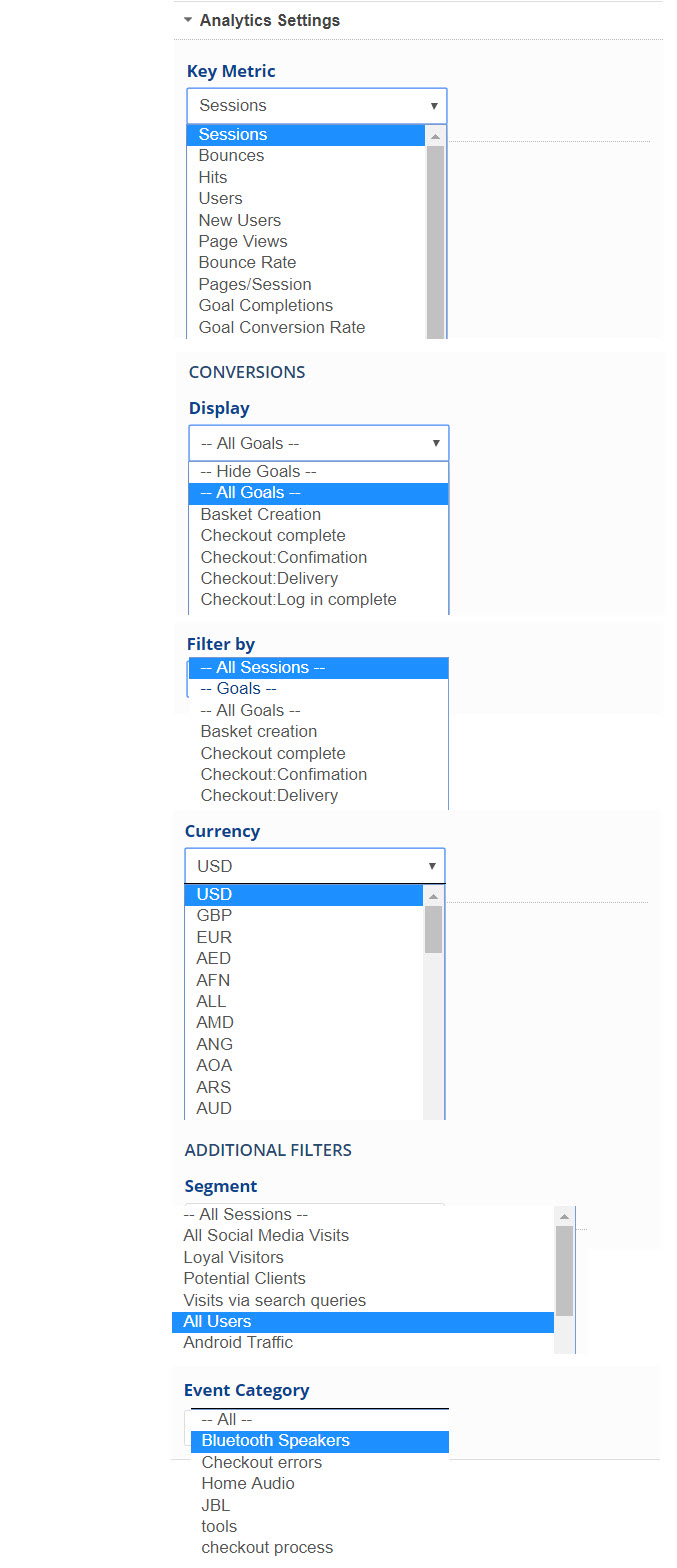The image size is (677, 1568).
Task: Select Checkout errors event category
Action: (x=261, y=1463)
